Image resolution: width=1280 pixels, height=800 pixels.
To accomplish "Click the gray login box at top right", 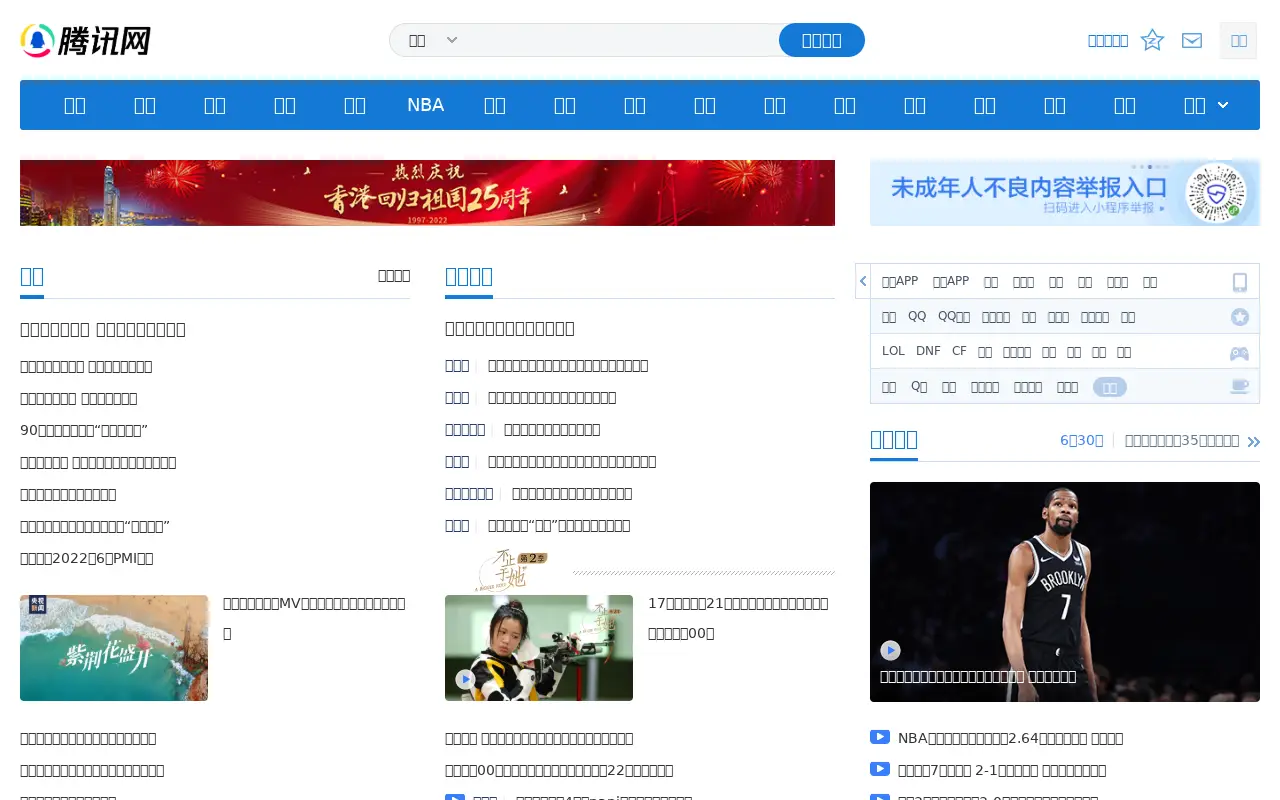I will (1238, 40).
